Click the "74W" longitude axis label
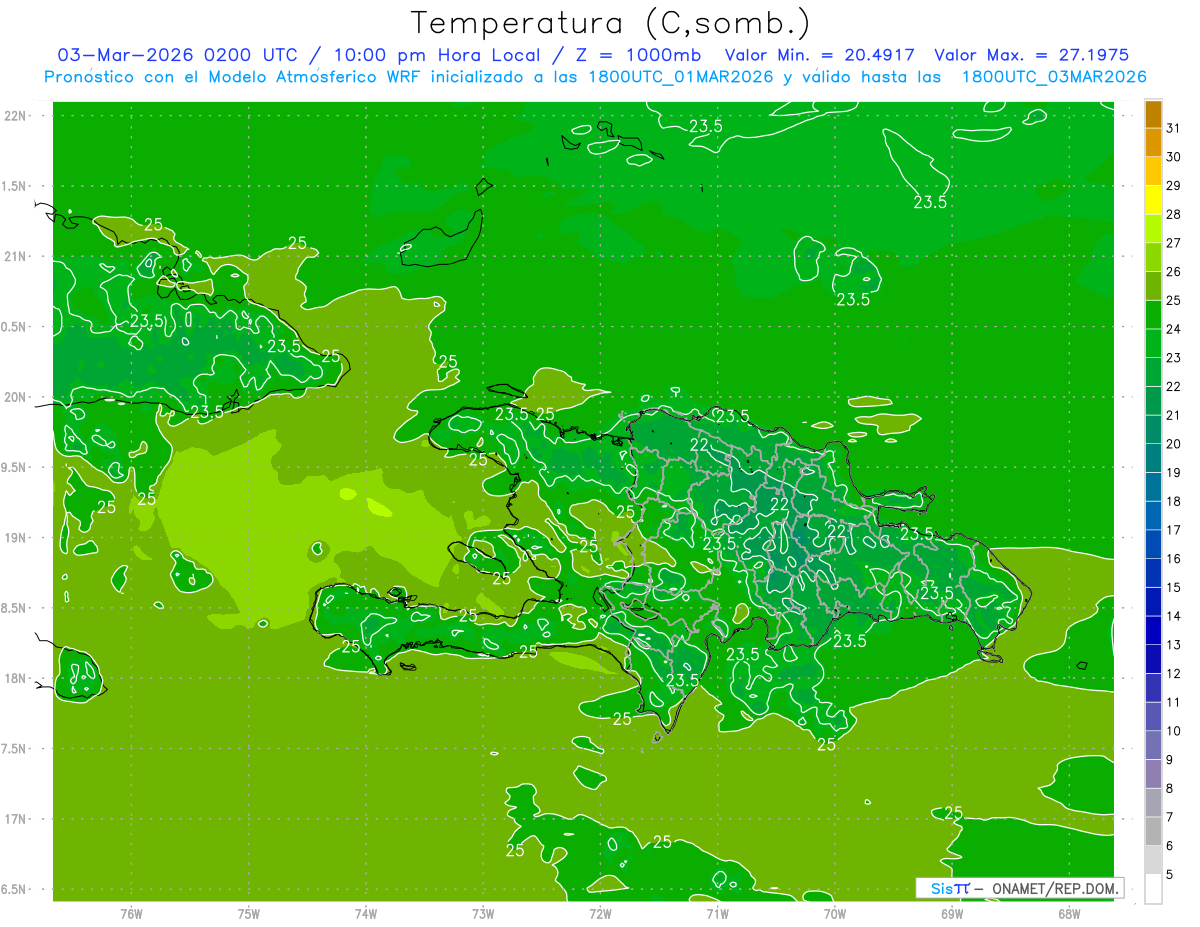 [x=365, y=914]
